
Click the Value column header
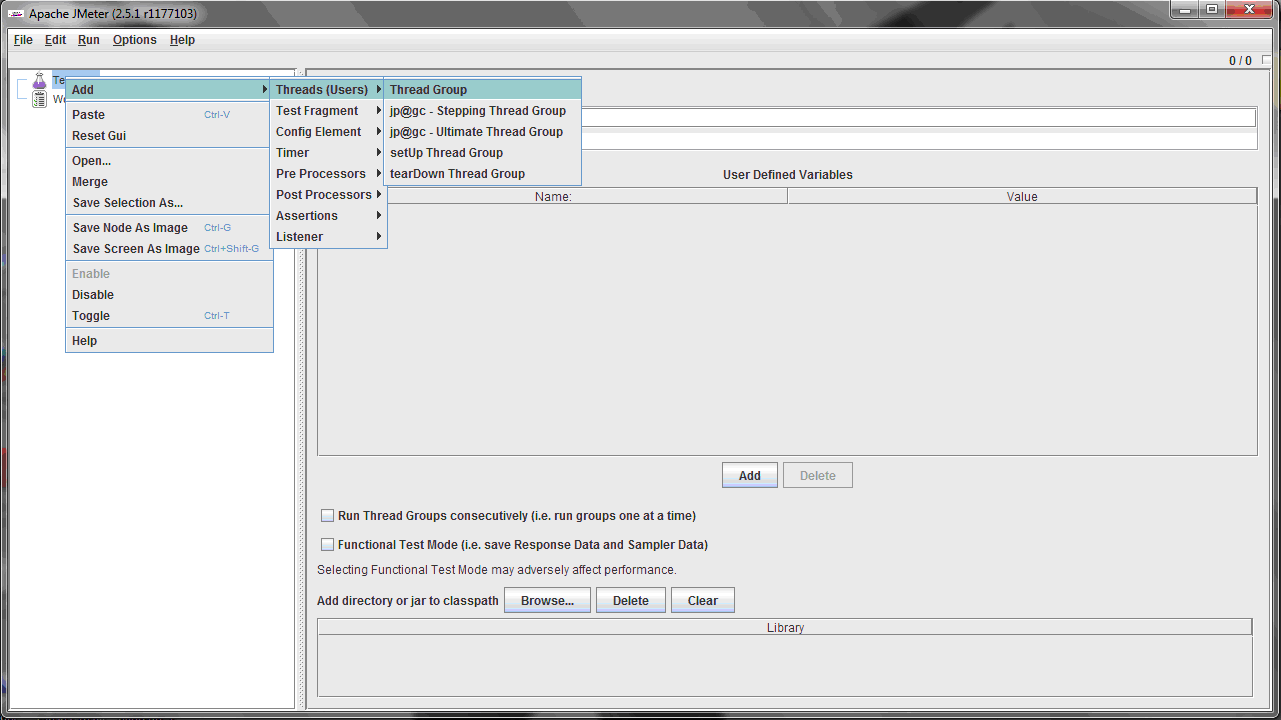(1022, 197)
